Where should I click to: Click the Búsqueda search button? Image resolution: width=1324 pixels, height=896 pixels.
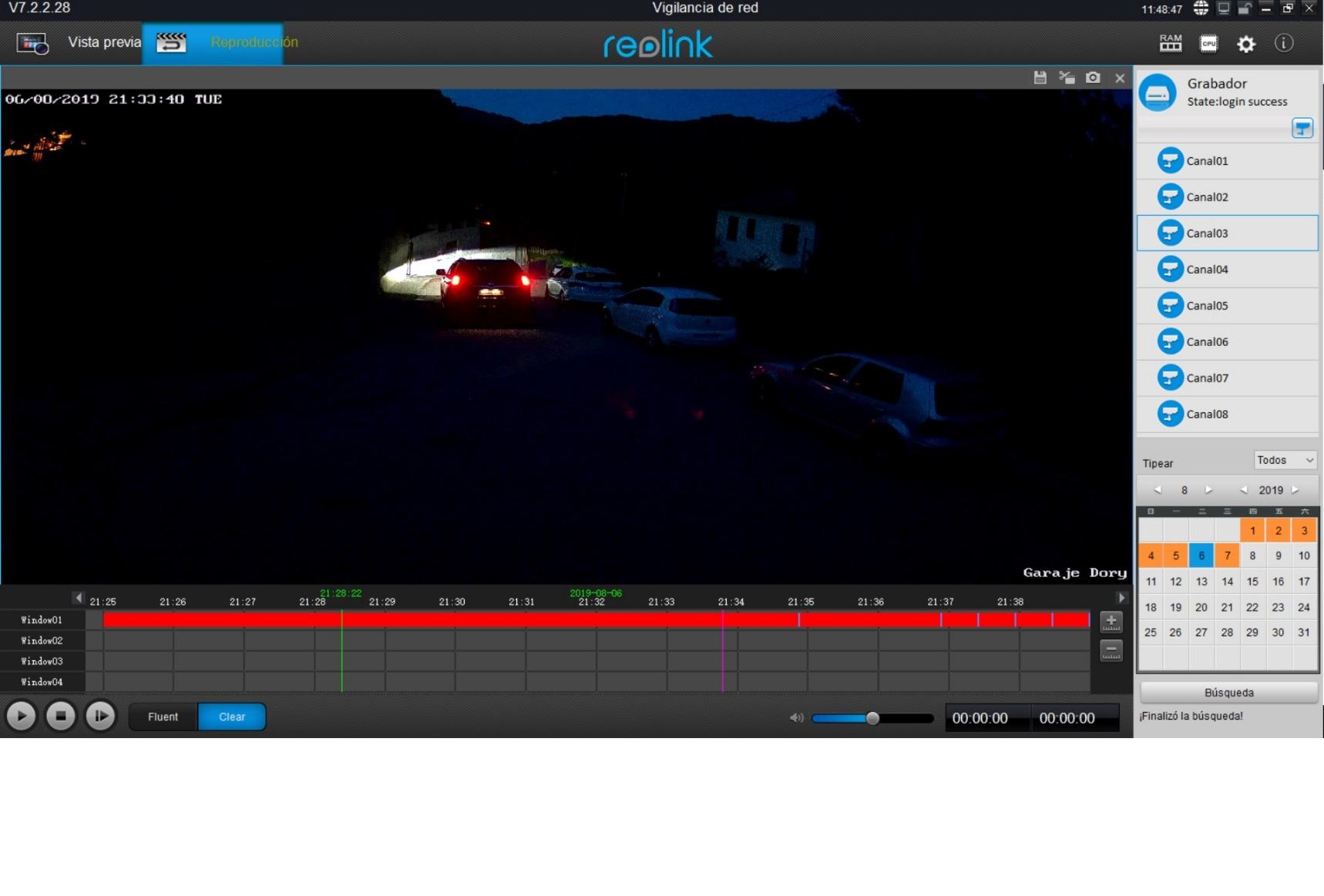pyautogui.click(x=1228, y=693)
